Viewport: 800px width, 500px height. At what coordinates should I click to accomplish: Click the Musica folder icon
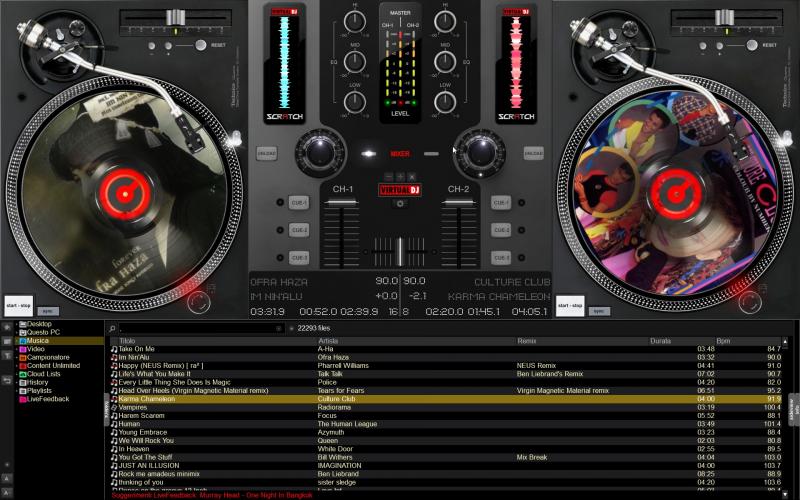click(23, 340)
